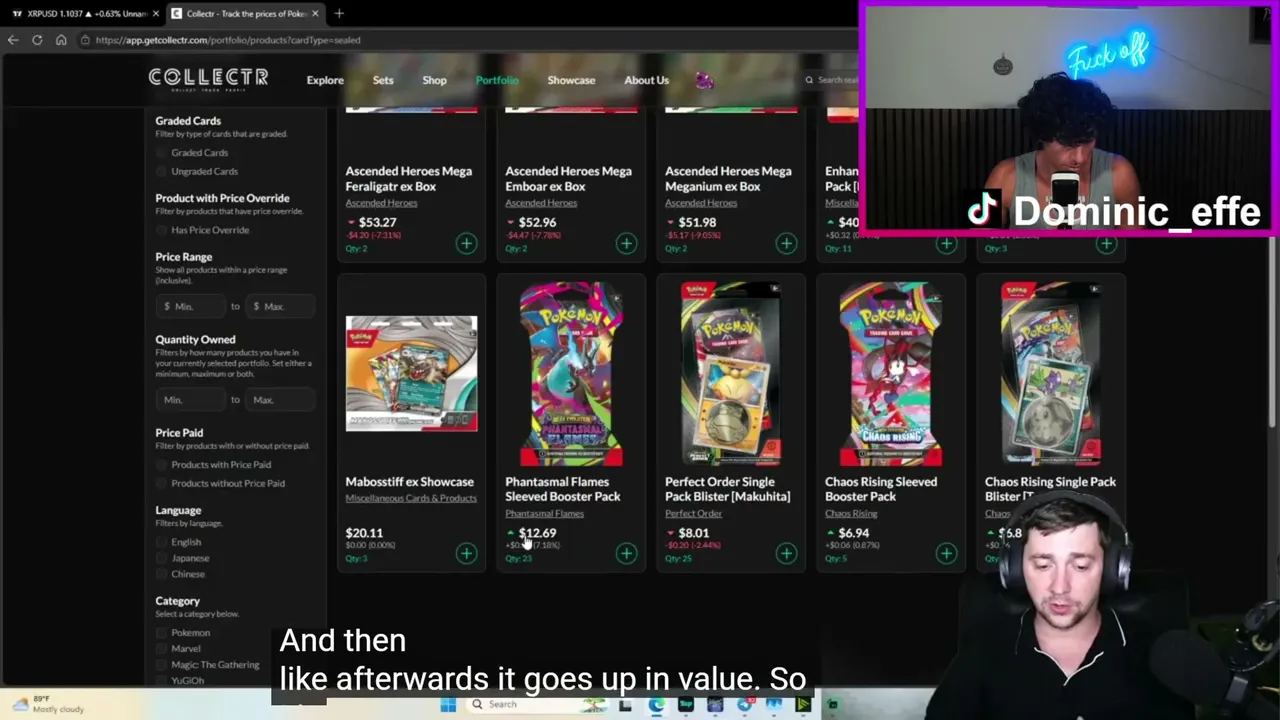1280x720 pixels.
Task: Open the Perfect Order Makuhita blister image
Action: tap(731, 373)
